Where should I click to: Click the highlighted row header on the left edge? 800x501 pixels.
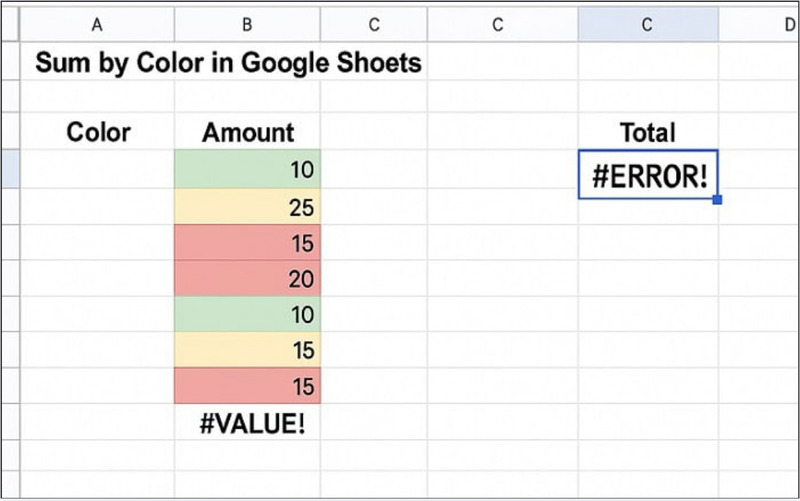coord(10,169)
